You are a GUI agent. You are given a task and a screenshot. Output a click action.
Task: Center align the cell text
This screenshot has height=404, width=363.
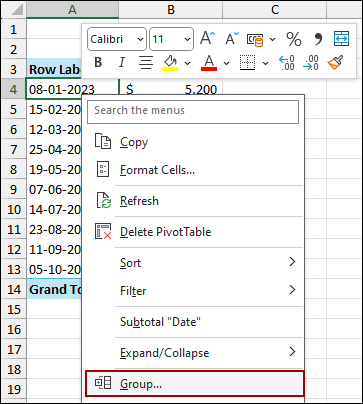coord(146,62)
